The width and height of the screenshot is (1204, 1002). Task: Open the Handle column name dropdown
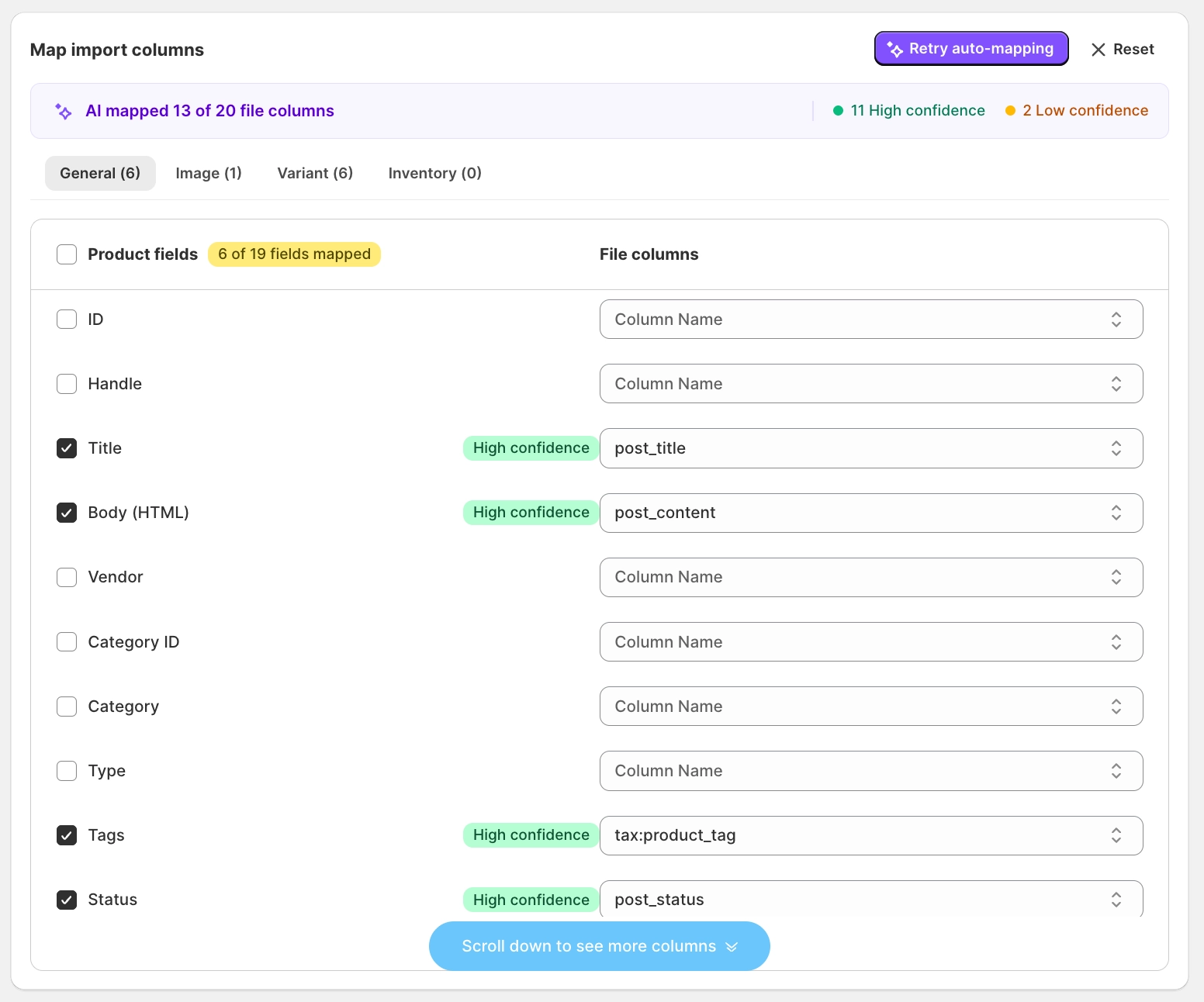click(871, 384)
